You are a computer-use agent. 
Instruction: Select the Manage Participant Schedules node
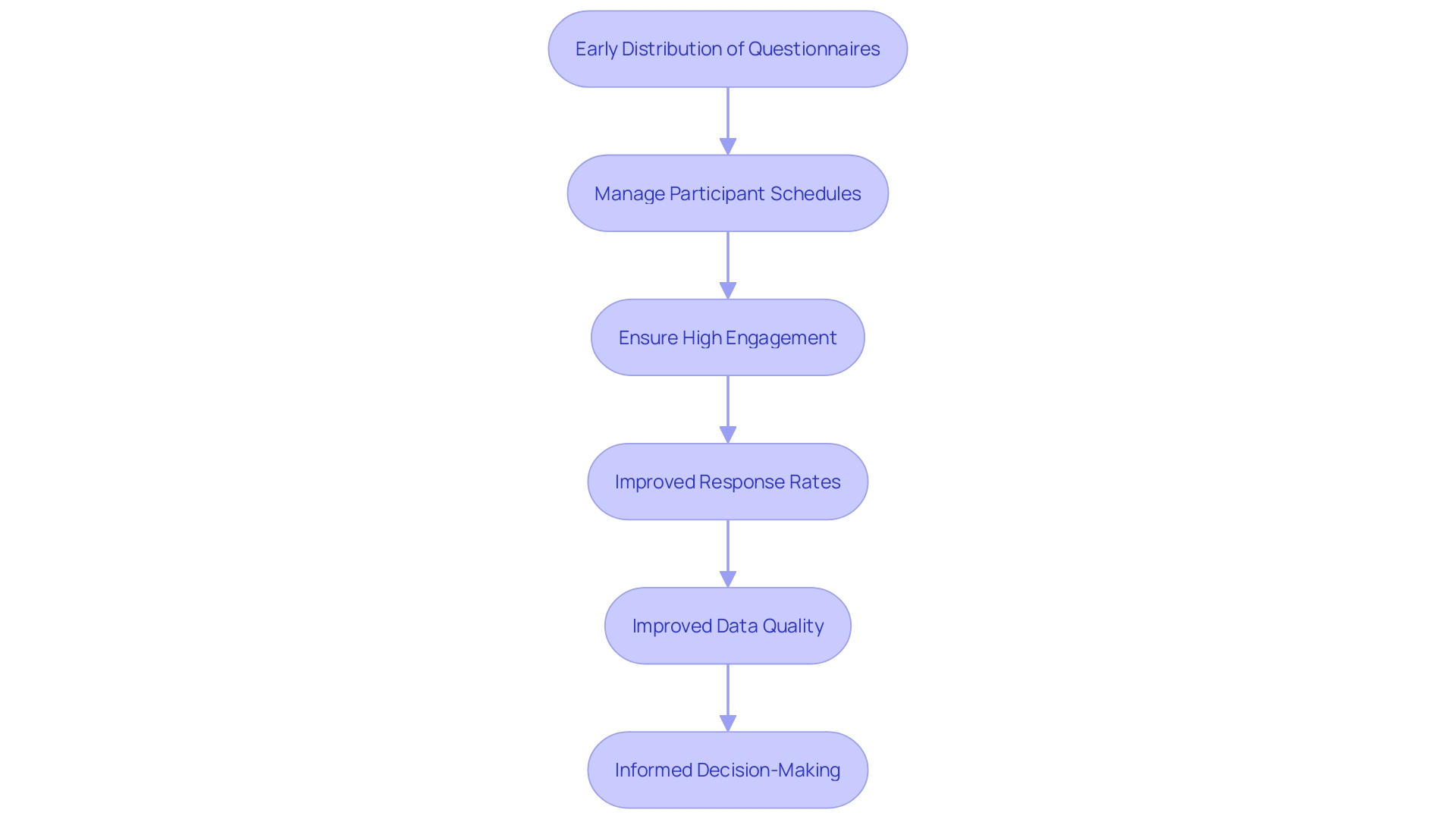[x=728, y=192]
